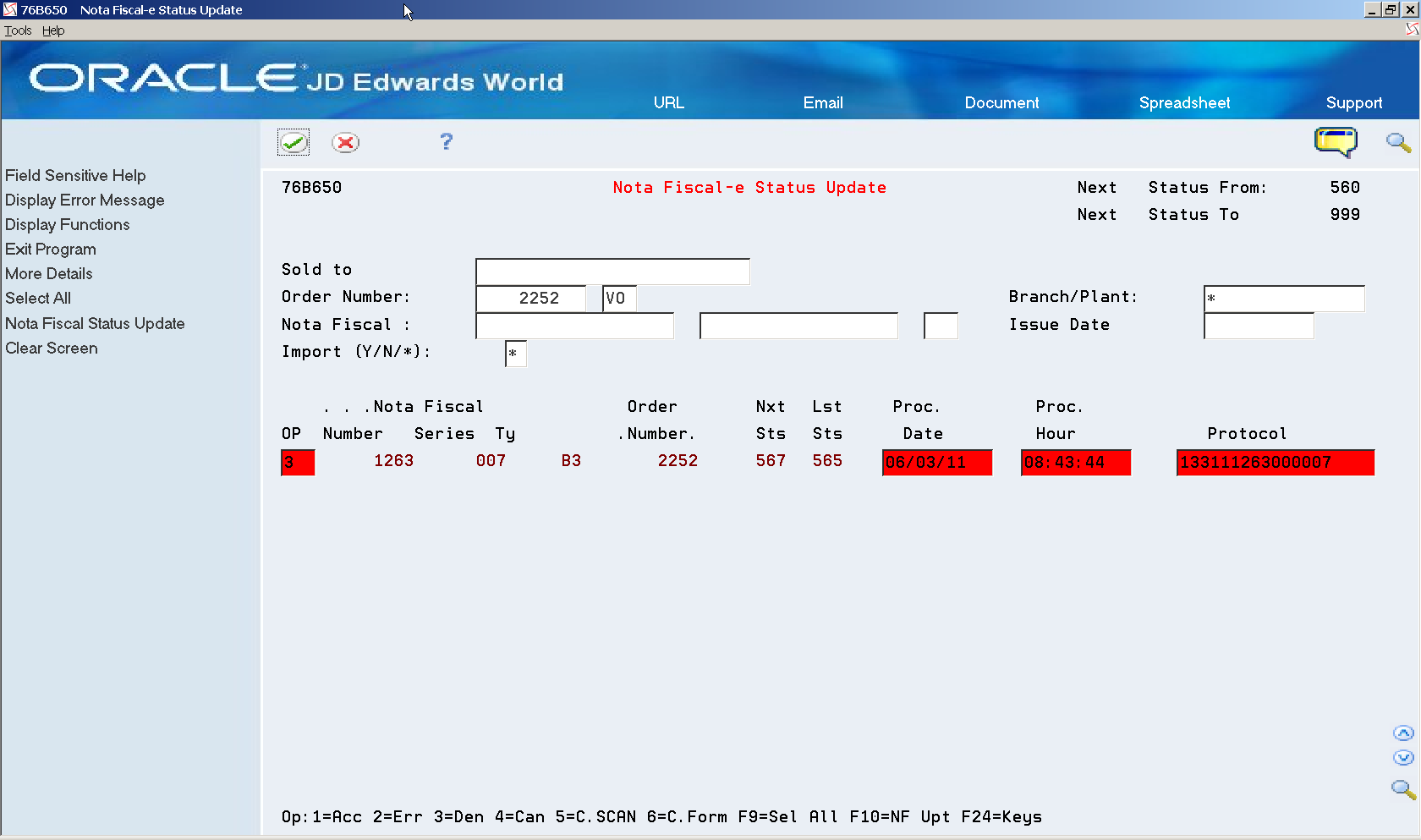Screen dimensions: 1421x840
Task: Select the Spreadsheet tab in banner
Action: click(1184, 102)
